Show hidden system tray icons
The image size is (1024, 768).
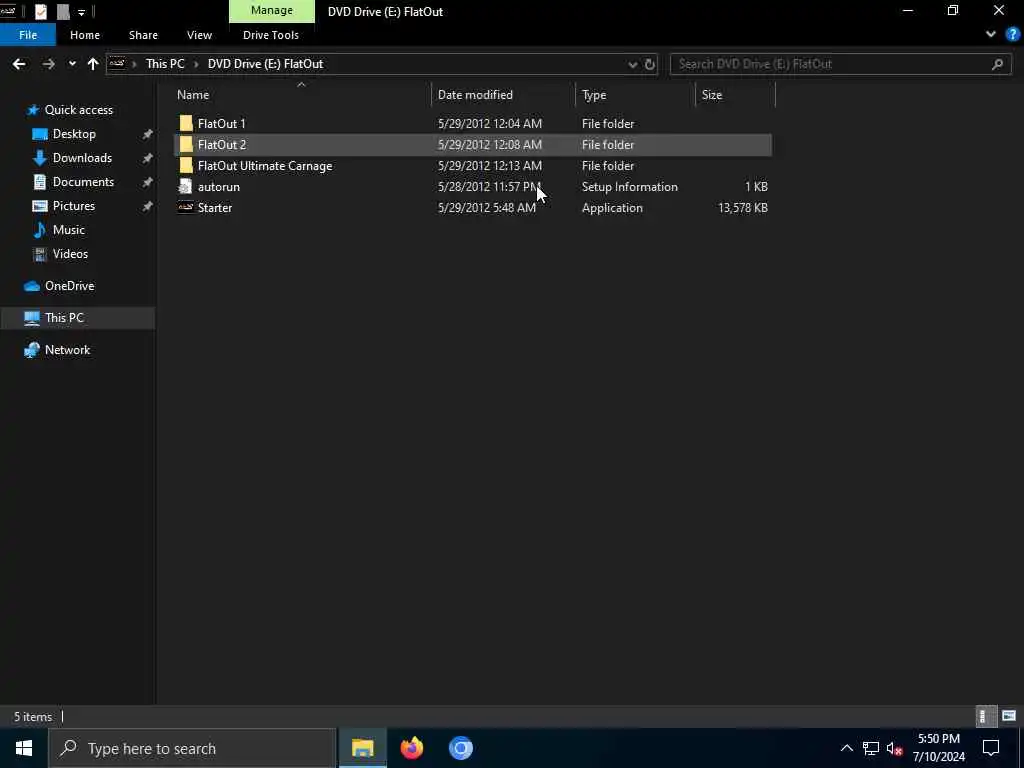coord(846,748)
